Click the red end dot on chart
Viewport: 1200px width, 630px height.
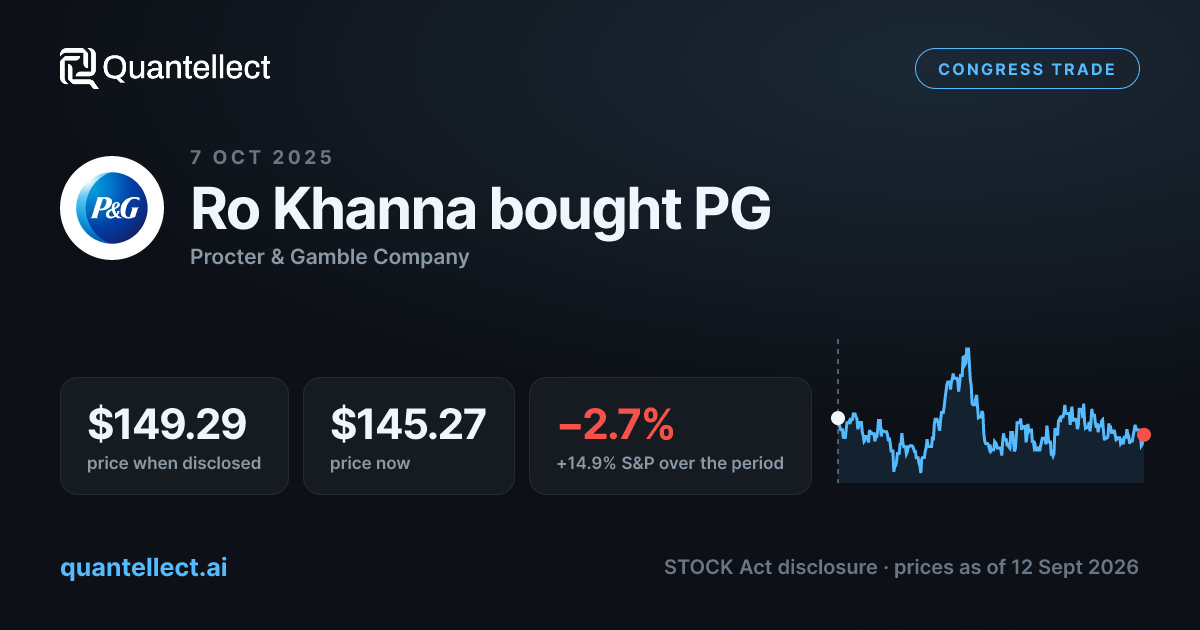click(1144, 435)
